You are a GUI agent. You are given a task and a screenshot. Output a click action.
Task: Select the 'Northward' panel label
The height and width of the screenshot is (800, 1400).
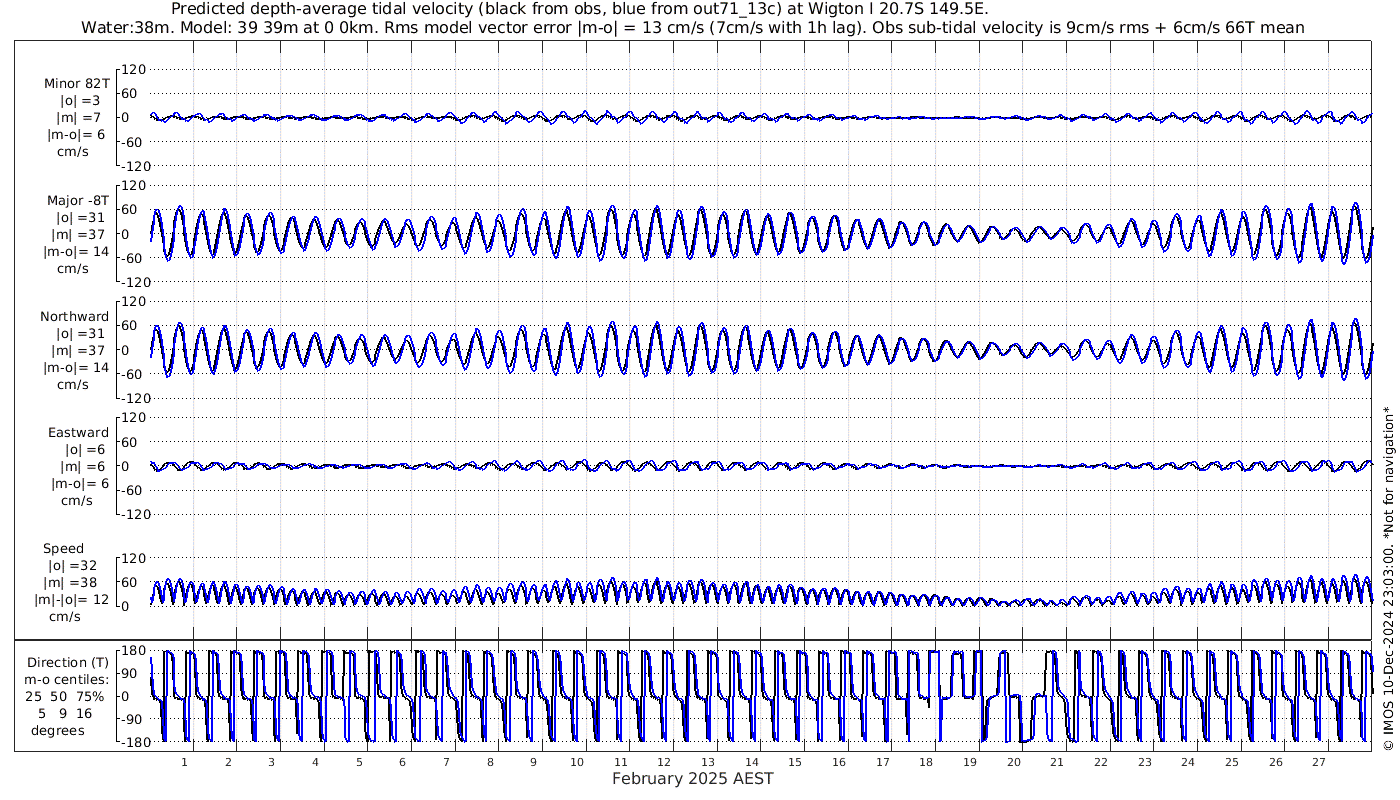74,316
